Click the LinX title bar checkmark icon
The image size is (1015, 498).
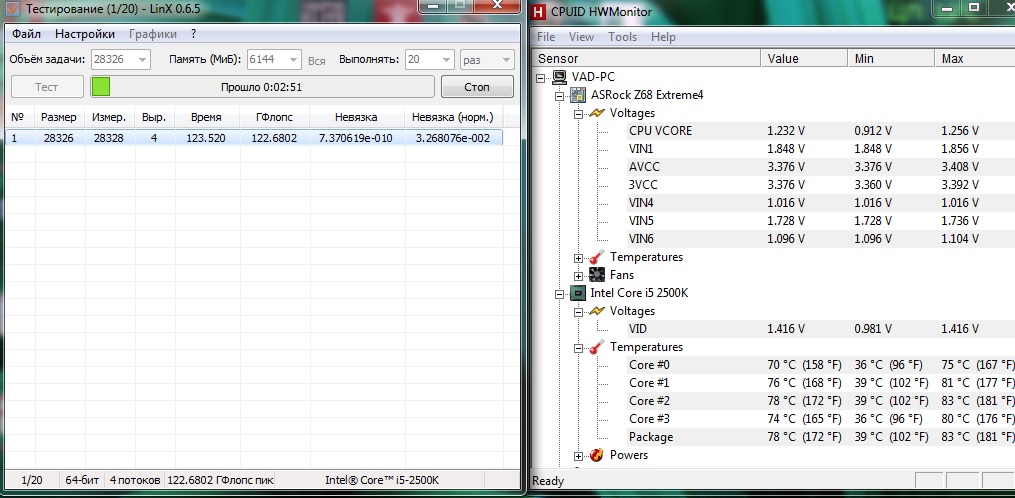(x=11, y=10)
